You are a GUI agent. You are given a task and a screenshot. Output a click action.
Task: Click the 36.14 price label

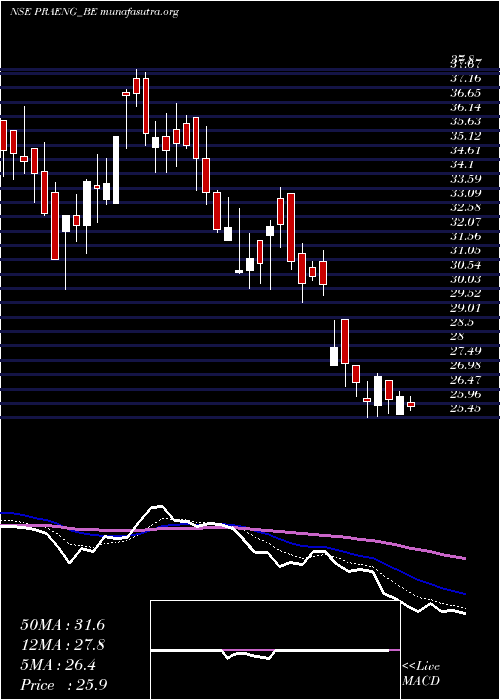pos(465,107)
